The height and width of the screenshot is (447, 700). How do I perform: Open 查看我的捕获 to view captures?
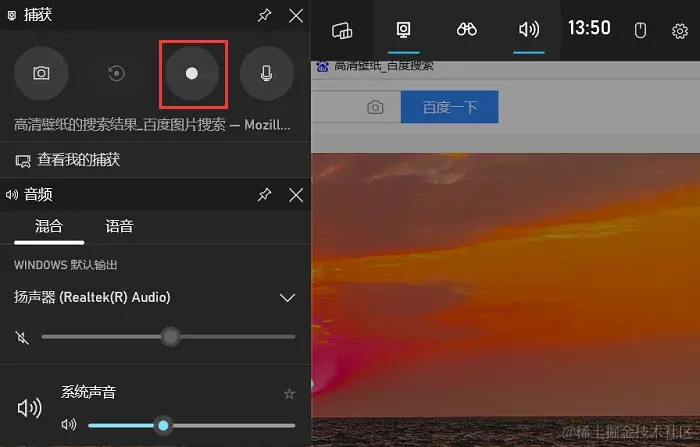[67, 160]
